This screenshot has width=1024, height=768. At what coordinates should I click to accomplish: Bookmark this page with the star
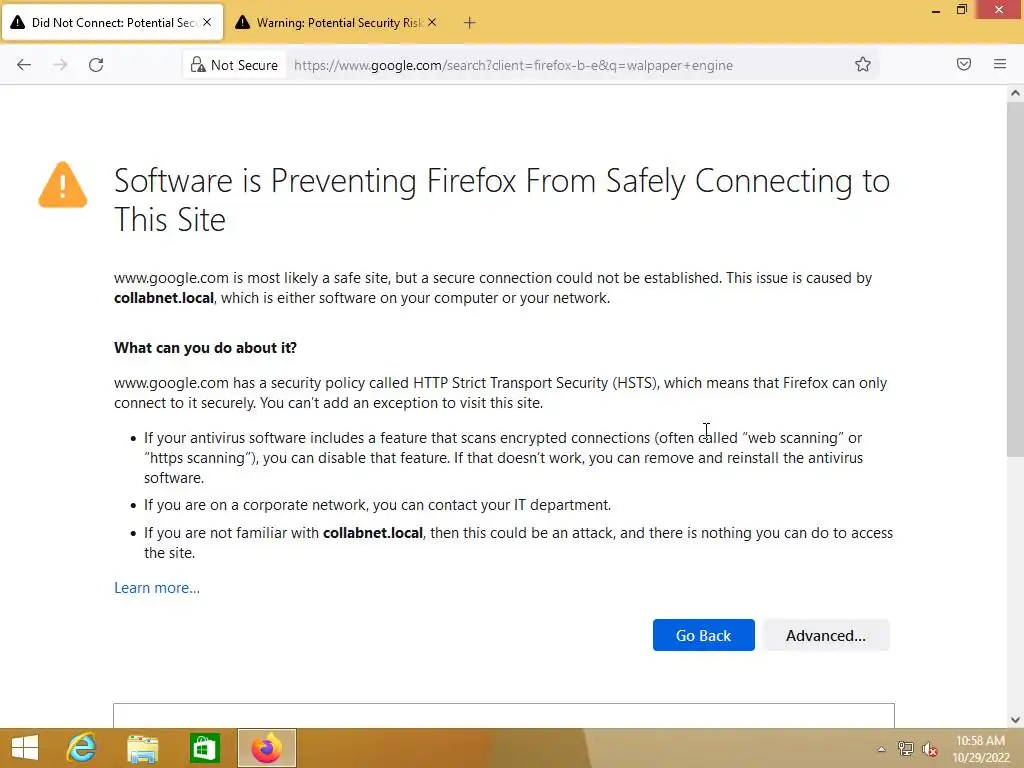tap(863, 64)
